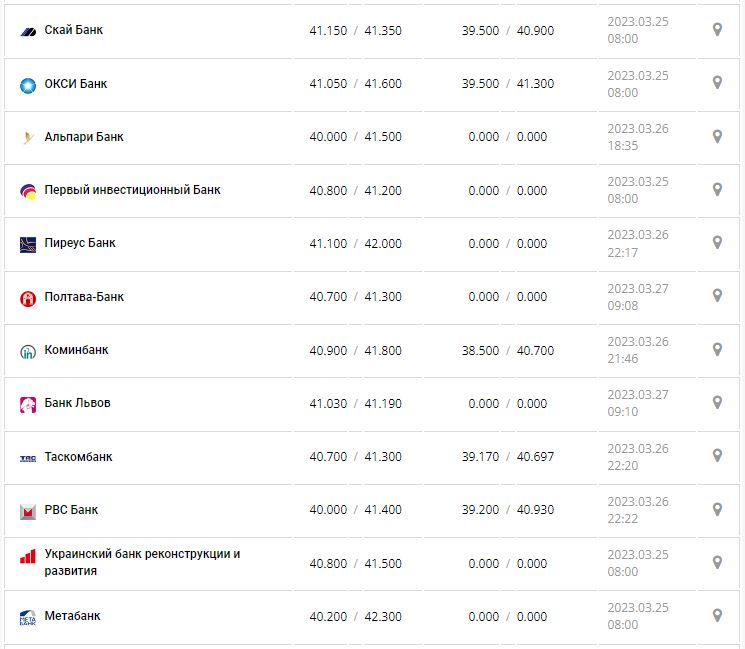Viewport: 745px width, 649px height.
Task: Open the Альпари Банк link
Action: pyautogui.click(x=84, y=137)
